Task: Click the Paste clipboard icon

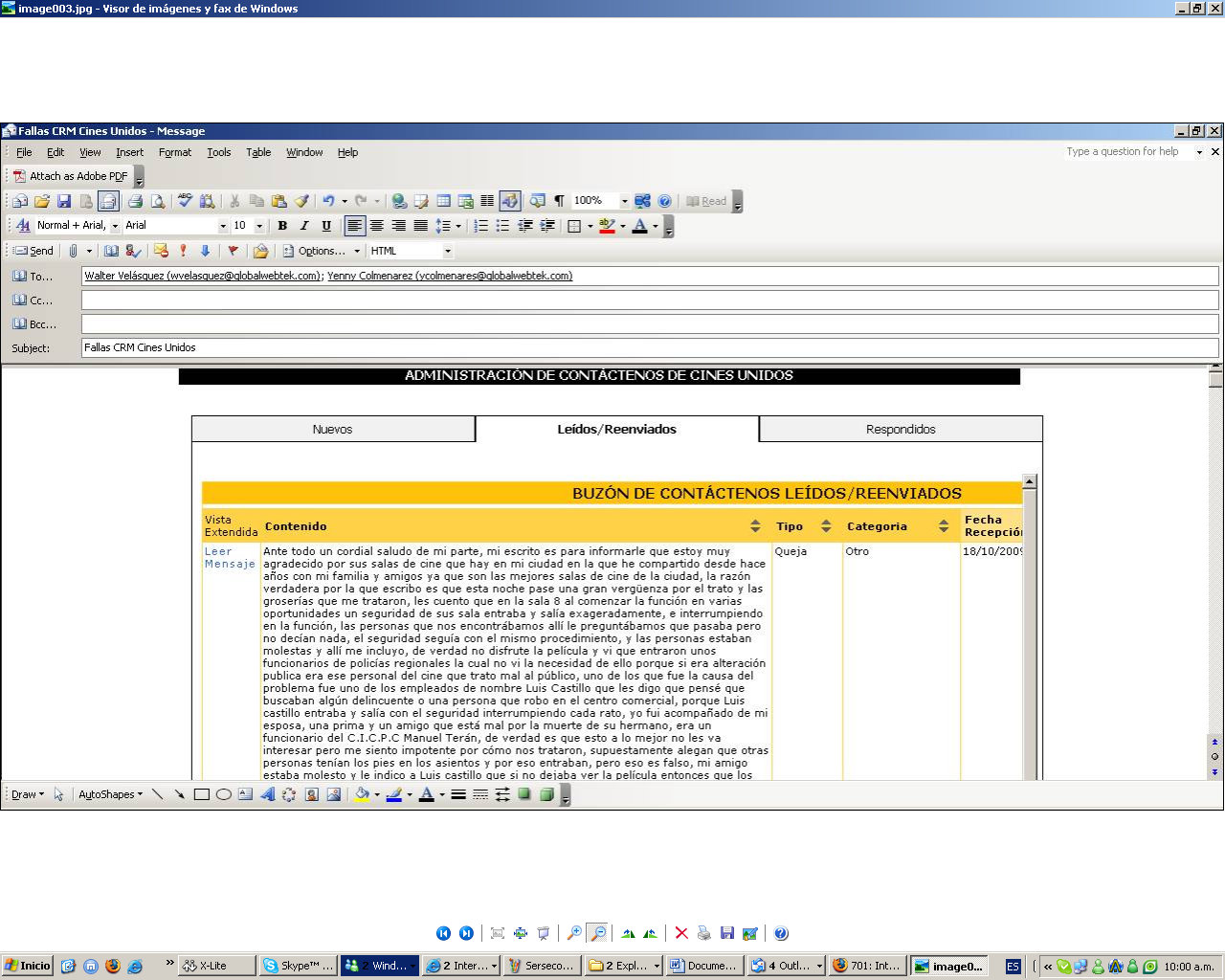Action: (x=279, y=201)
